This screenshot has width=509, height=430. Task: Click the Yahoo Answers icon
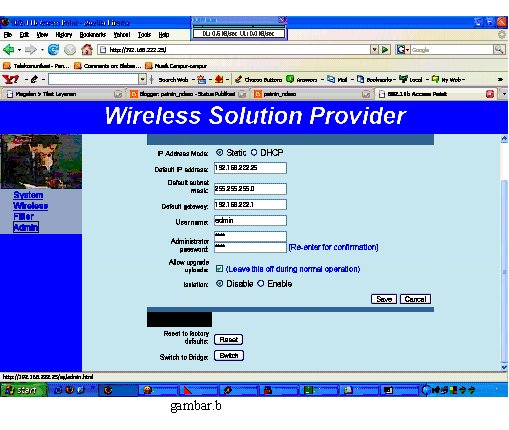[x=290, y=79]
